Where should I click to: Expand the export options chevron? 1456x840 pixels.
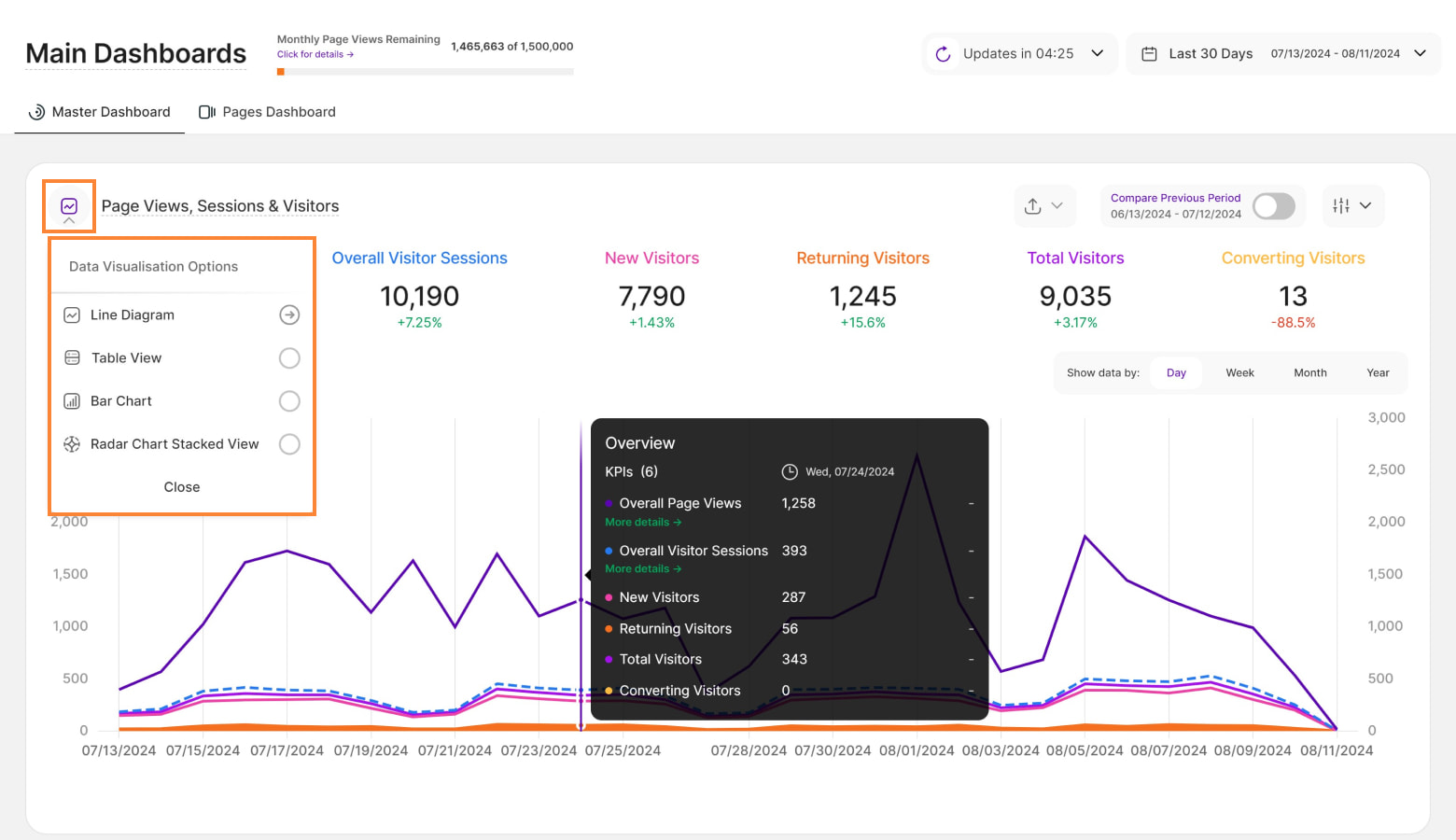(1057, 206)
